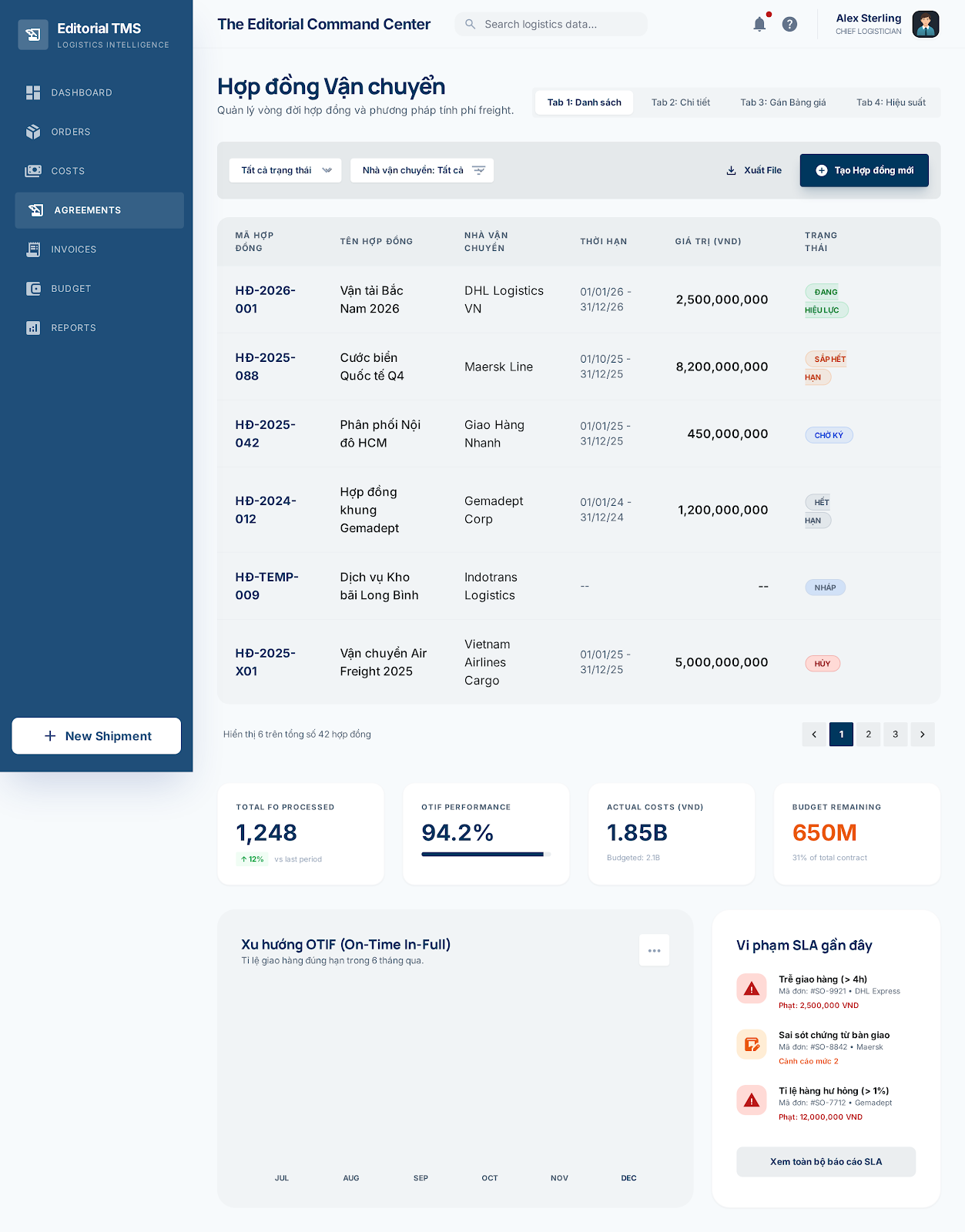Click the HỦY status badge

pyautogui.click(x=823, y=664)
